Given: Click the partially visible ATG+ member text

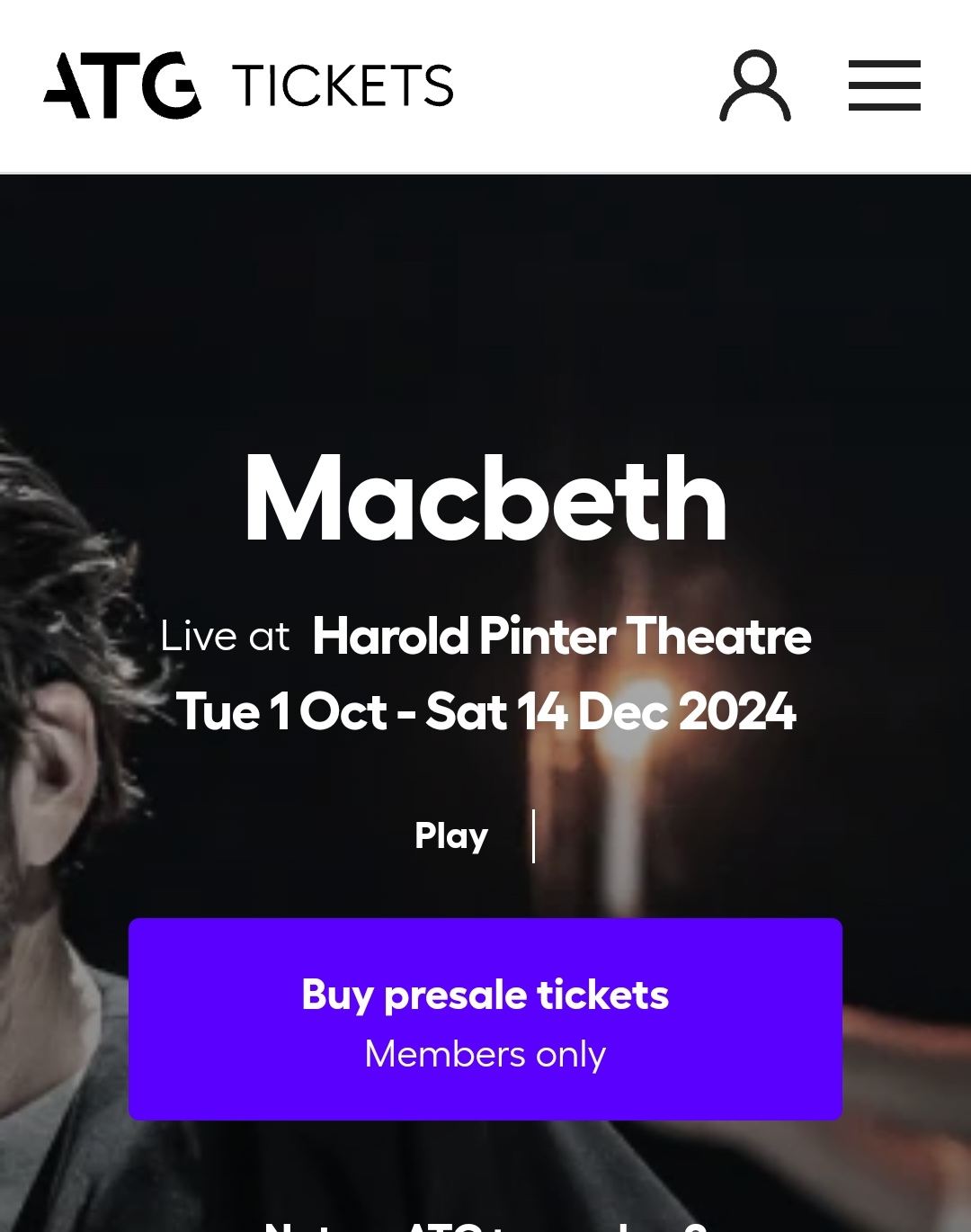Looking at the screenshot, I should pyautogui.click(x=485, y=1225).
